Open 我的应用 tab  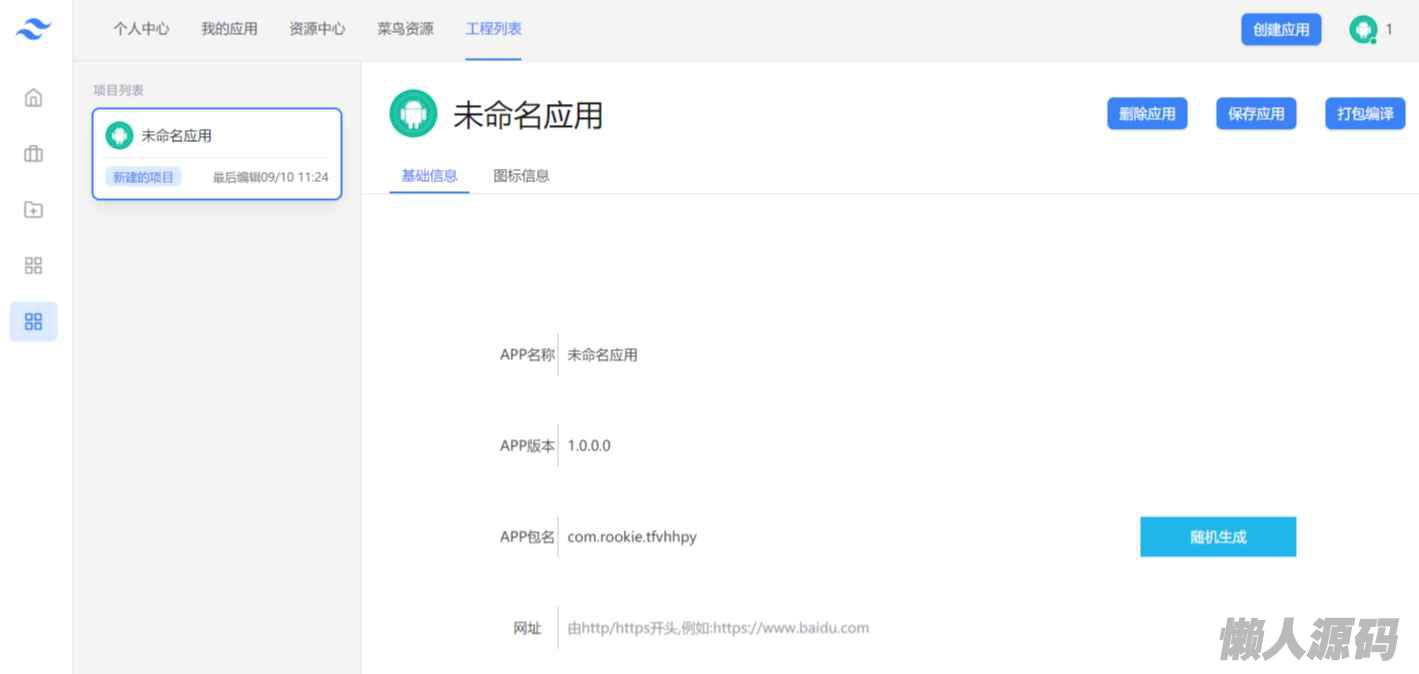[x=229, y=29]
